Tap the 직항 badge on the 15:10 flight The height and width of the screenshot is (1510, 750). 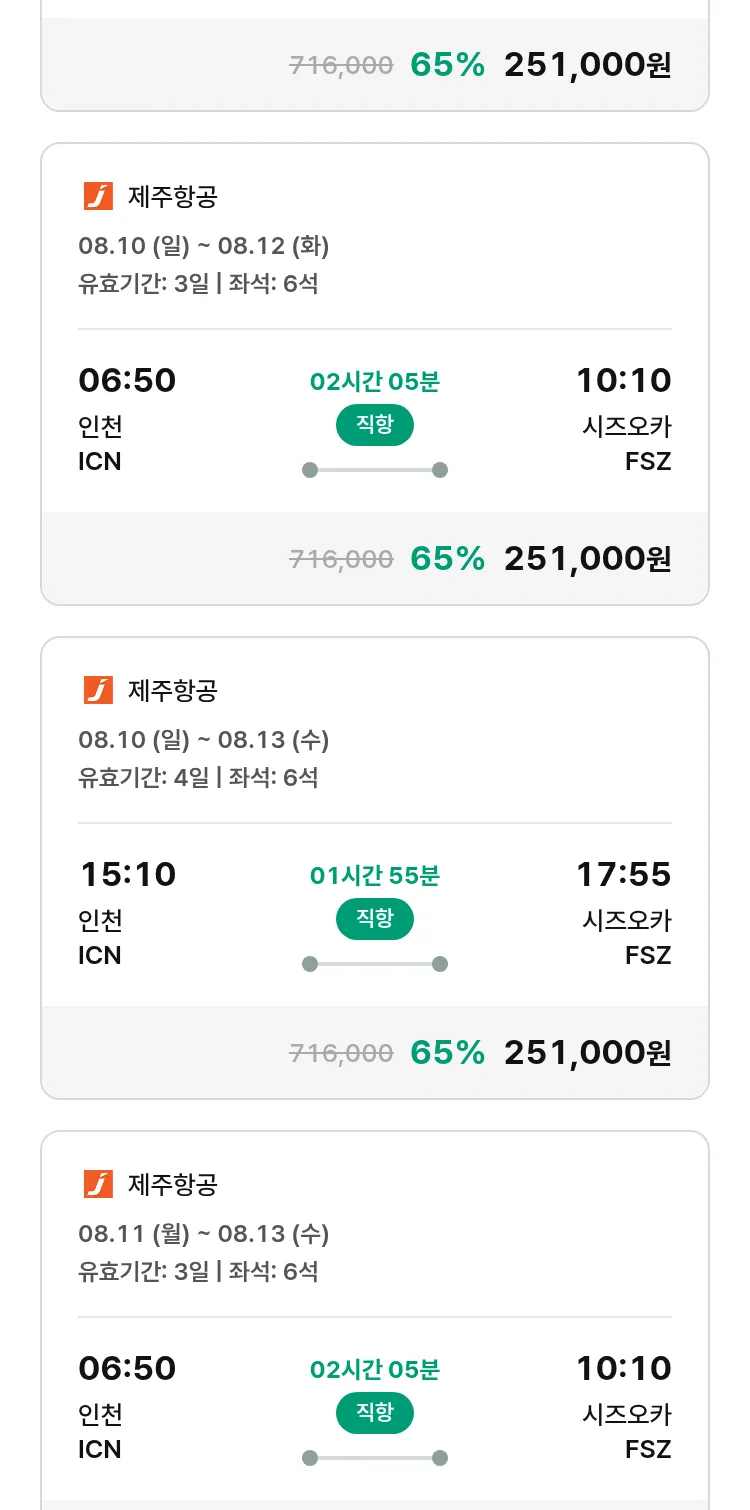(374, 919)
